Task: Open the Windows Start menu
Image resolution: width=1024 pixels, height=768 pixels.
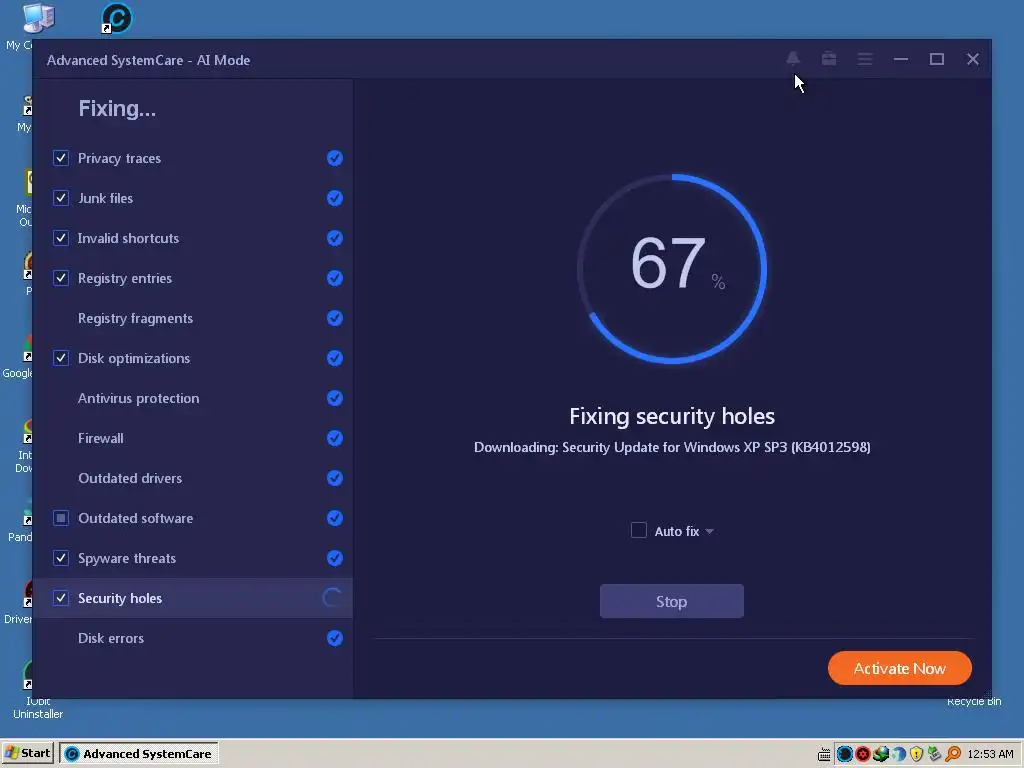Action: point(29,754)
